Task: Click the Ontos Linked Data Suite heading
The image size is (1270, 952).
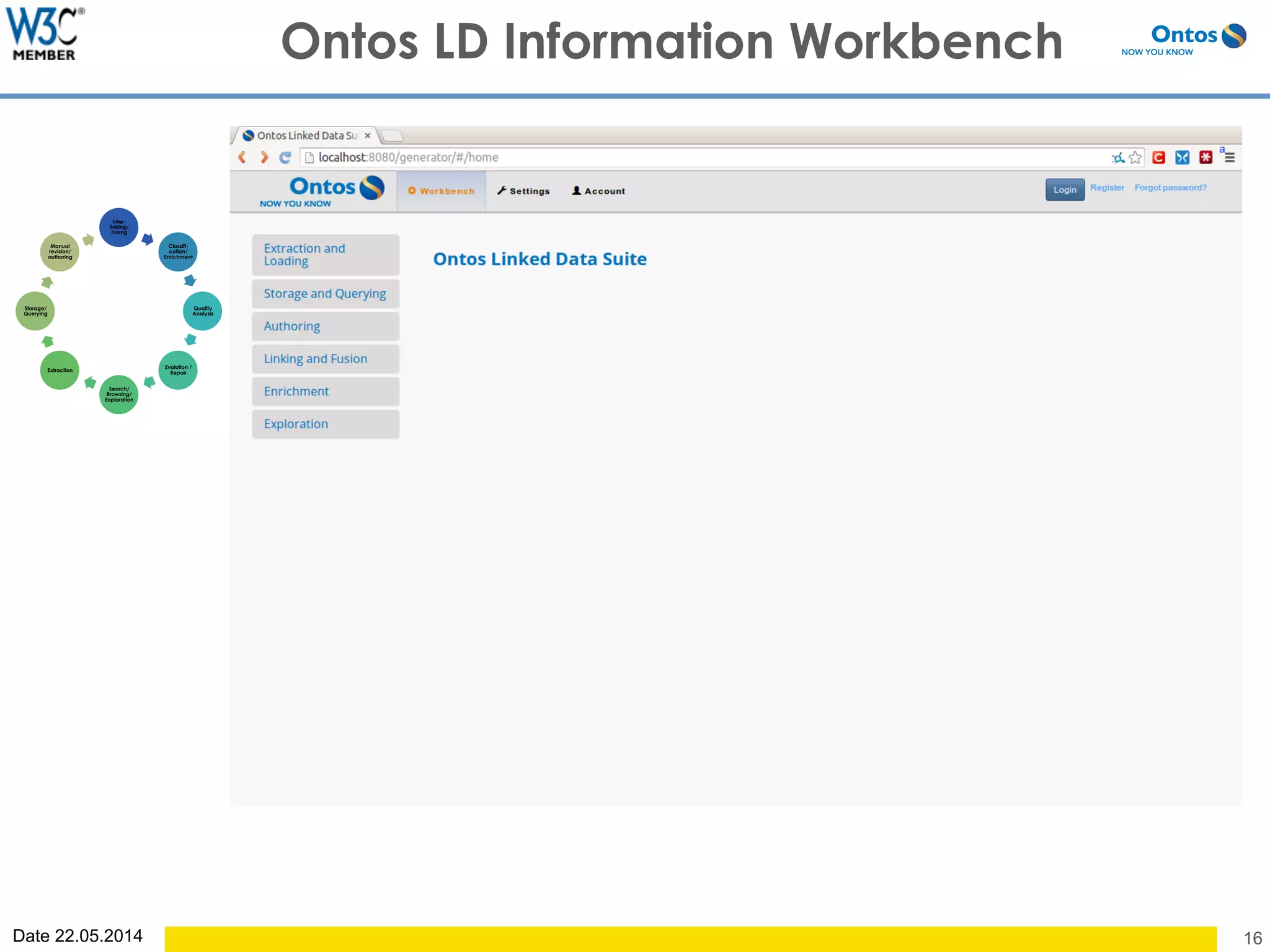Action: pos(540,259)
